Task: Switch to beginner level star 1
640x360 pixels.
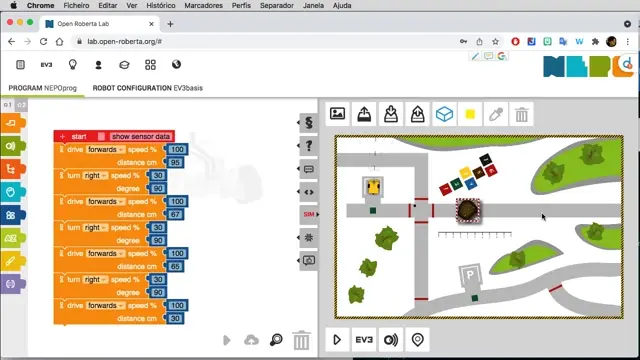Action: tap(8, 105)
